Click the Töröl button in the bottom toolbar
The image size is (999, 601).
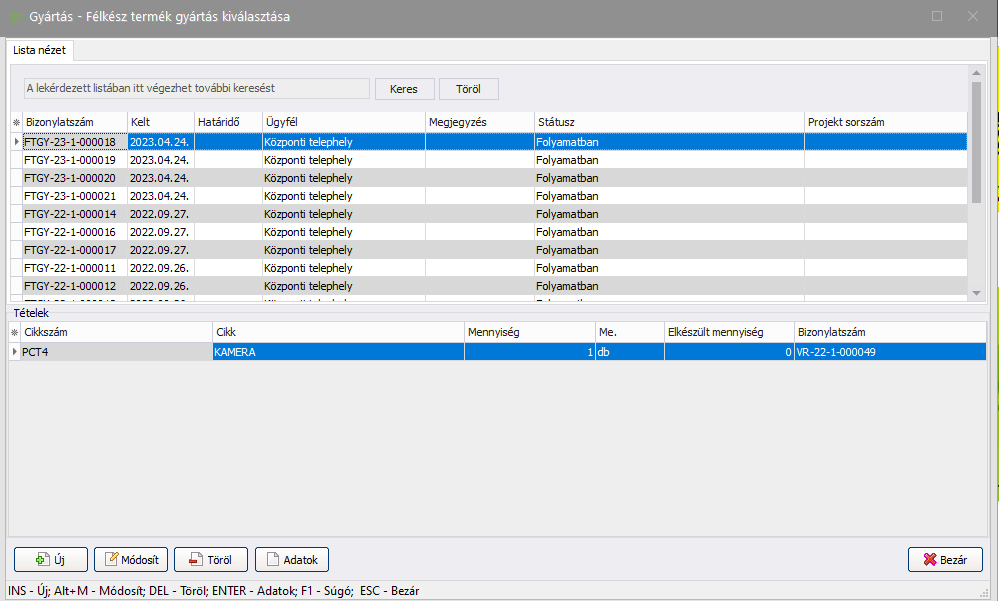pyautogui.click(x=210, y=559)
